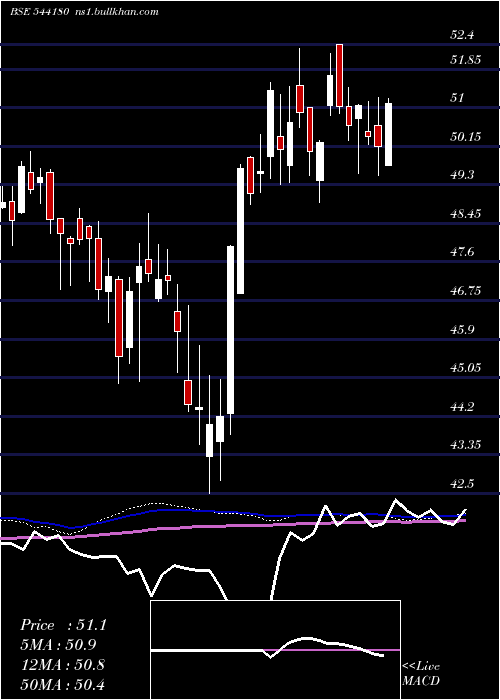
Task: Click the 49.3 price axis label
Action: pyautogui.click(x=462, y=175)
